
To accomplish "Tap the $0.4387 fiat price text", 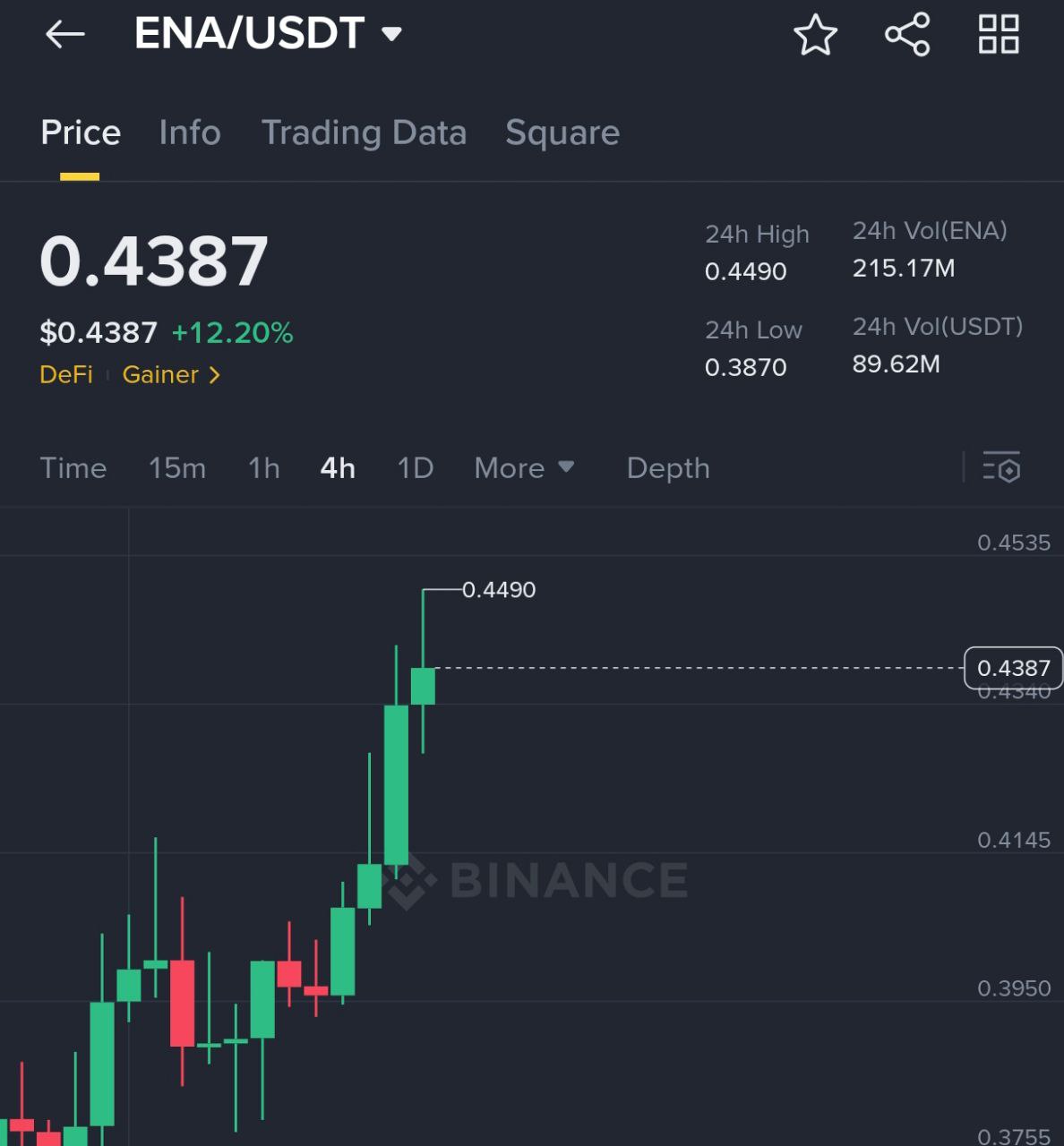I will tap(99, 333).
